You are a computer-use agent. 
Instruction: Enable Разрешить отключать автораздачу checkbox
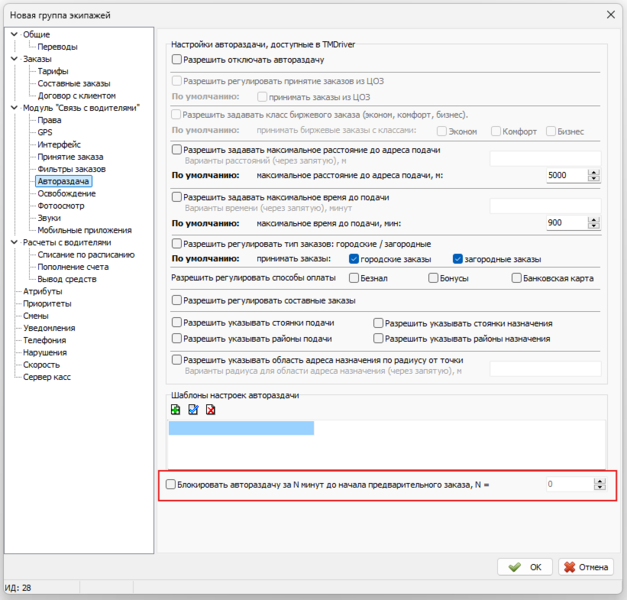(177, 61)
